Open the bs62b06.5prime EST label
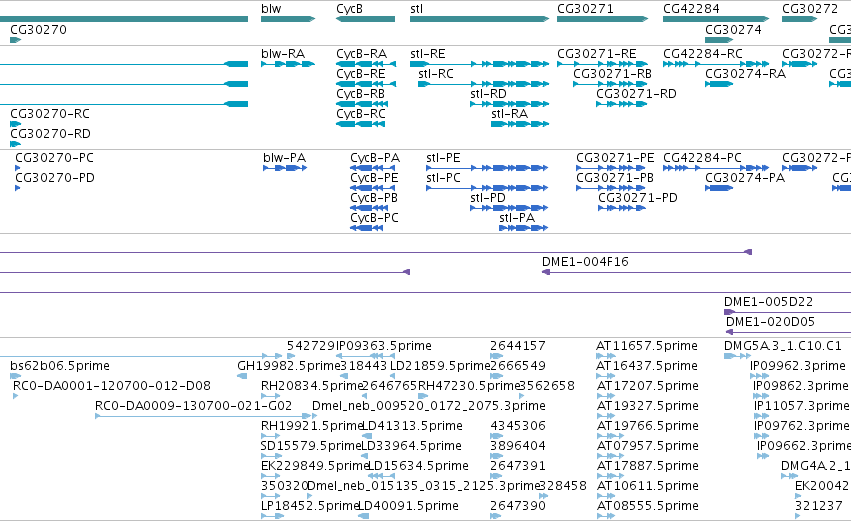 coord(60,366)
